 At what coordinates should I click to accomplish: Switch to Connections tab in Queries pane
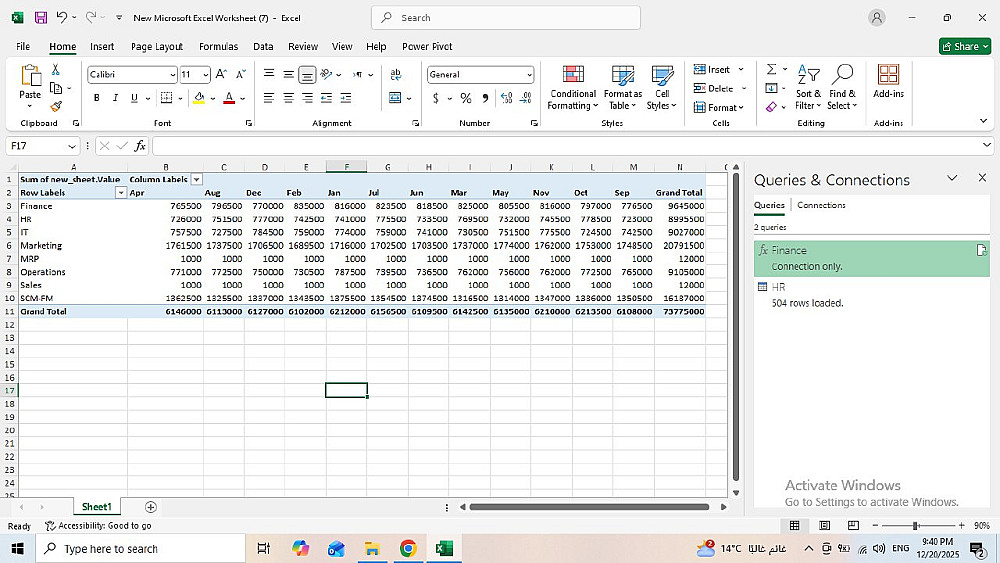pyautogui.click(x=821, y=205)
